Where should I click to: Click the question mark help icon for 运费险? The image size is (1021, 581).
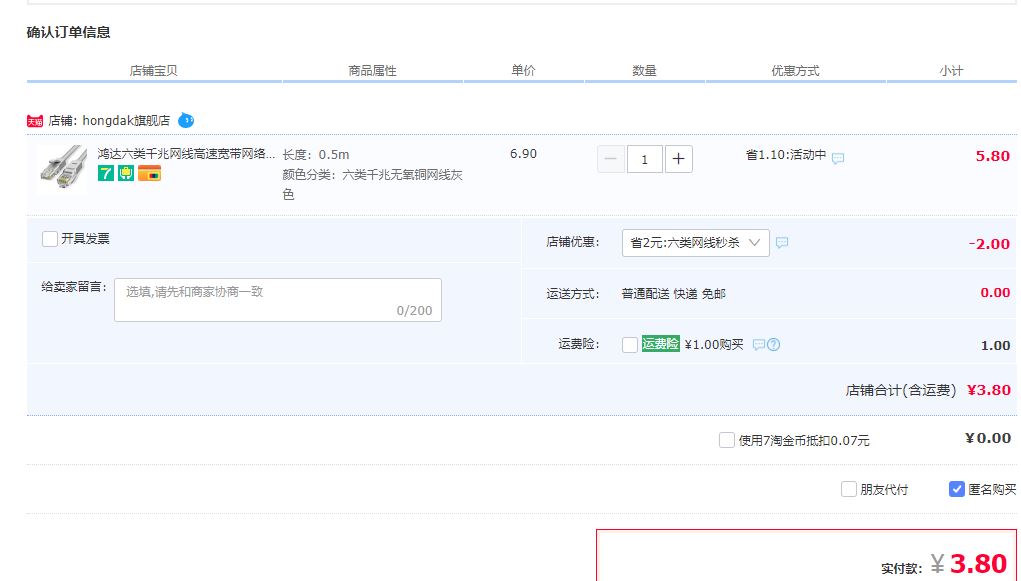(x=774, y=345)
